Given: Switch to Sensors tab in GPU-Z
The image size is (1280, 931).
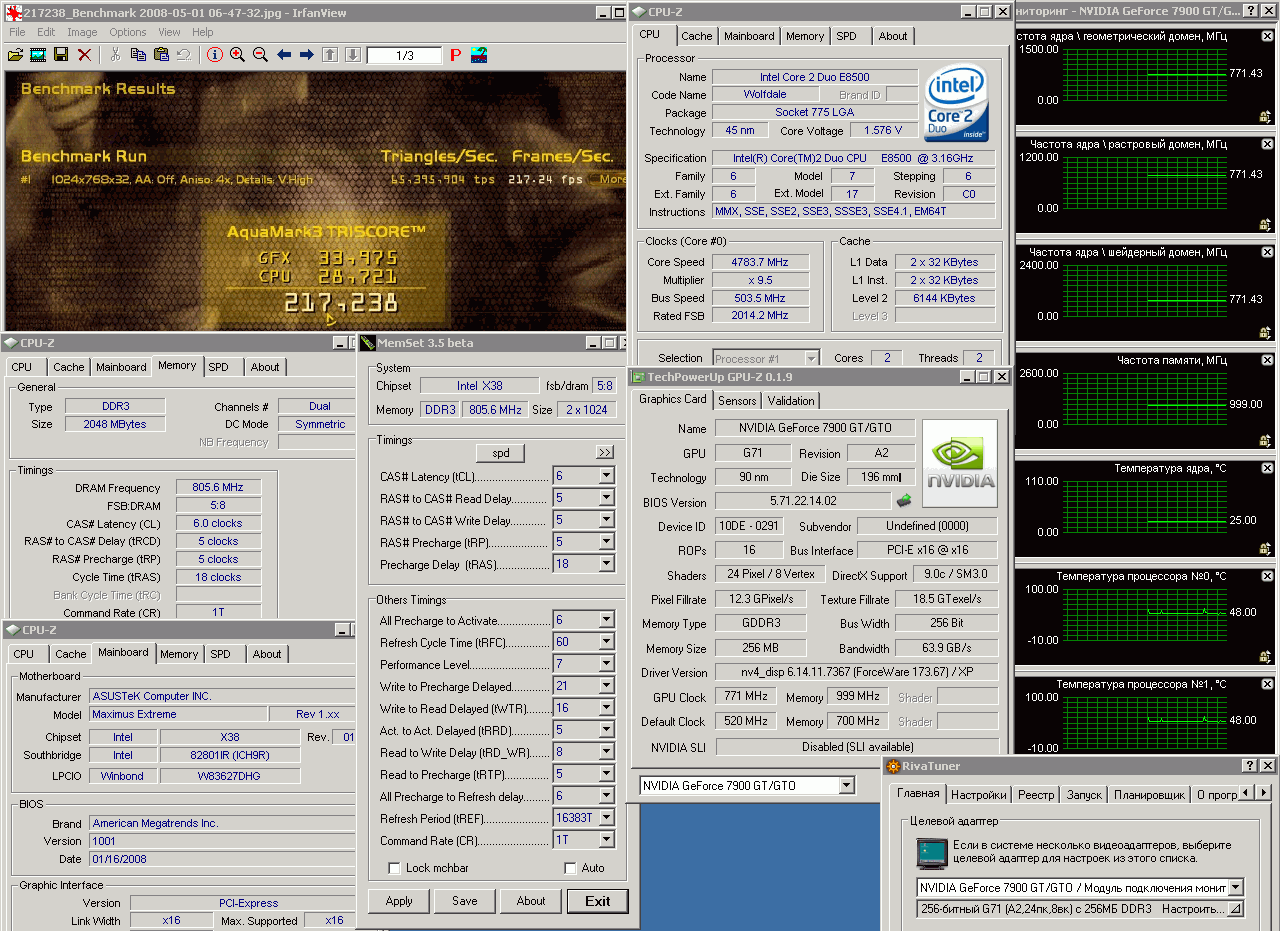Looking at the screenshot, I should pos(737,400).
